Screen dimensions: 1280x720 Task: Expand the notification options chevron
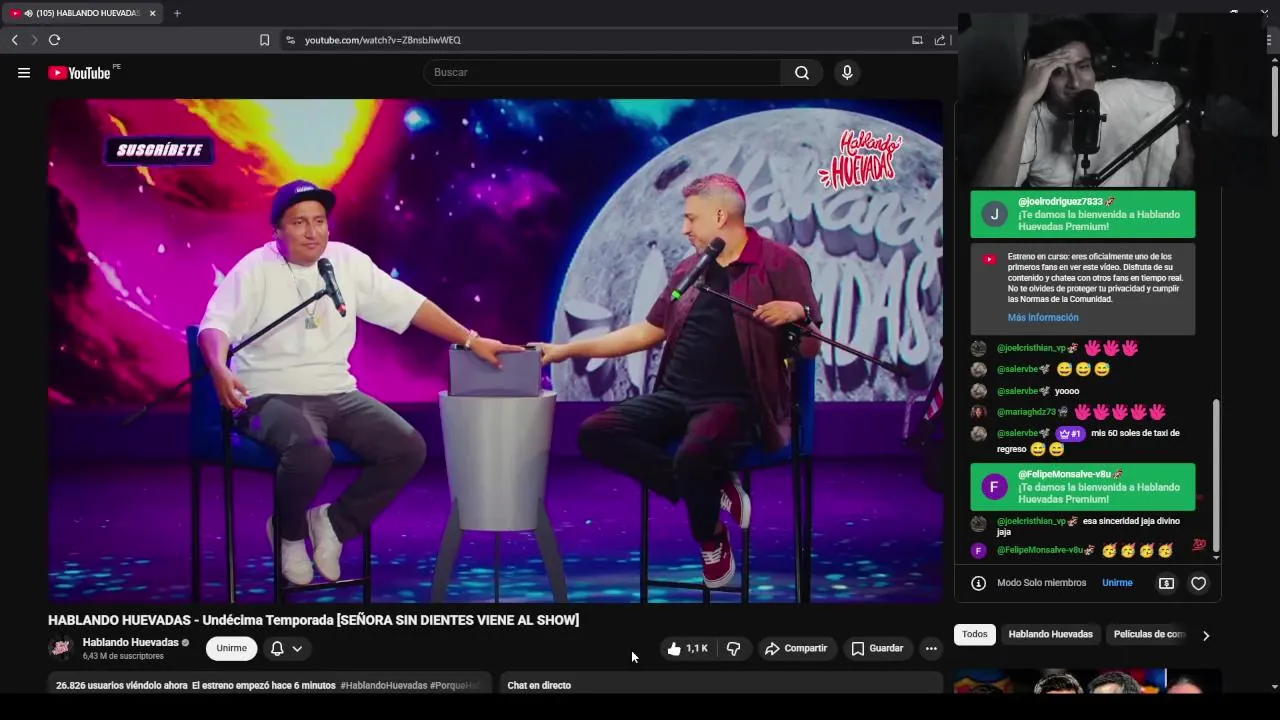point(297,648)
